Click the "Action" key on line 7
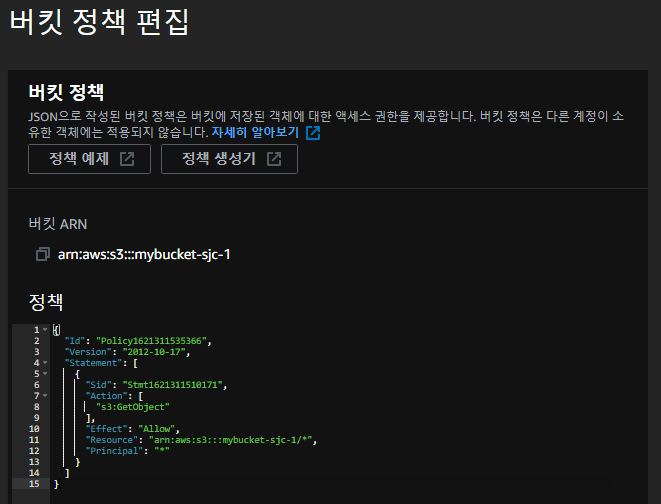This screenshot has height=504, width=661. pyautogui.click(x=106, y=395)
